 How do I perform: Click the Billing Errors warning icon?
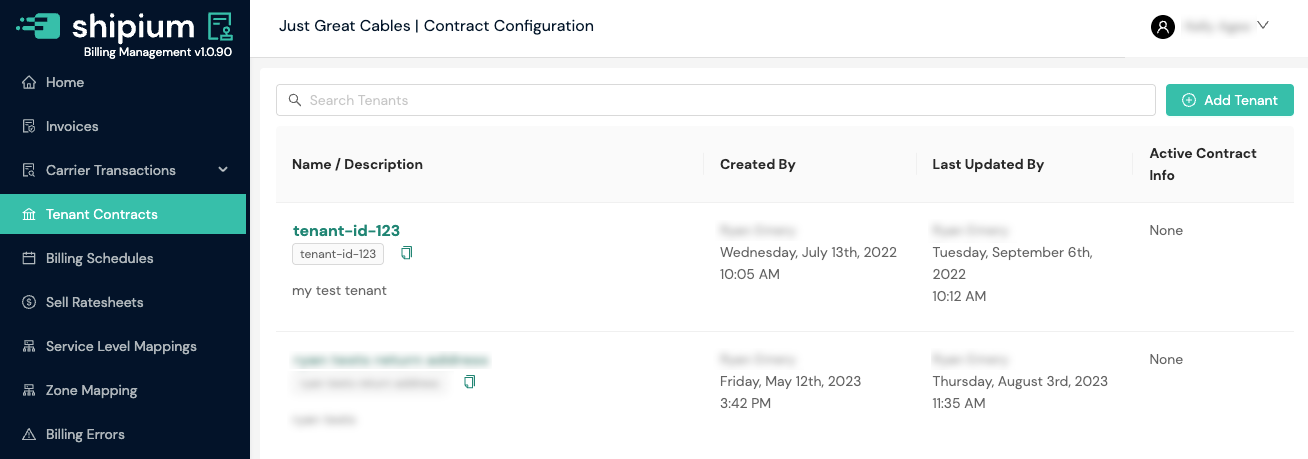tap(29, 434)
